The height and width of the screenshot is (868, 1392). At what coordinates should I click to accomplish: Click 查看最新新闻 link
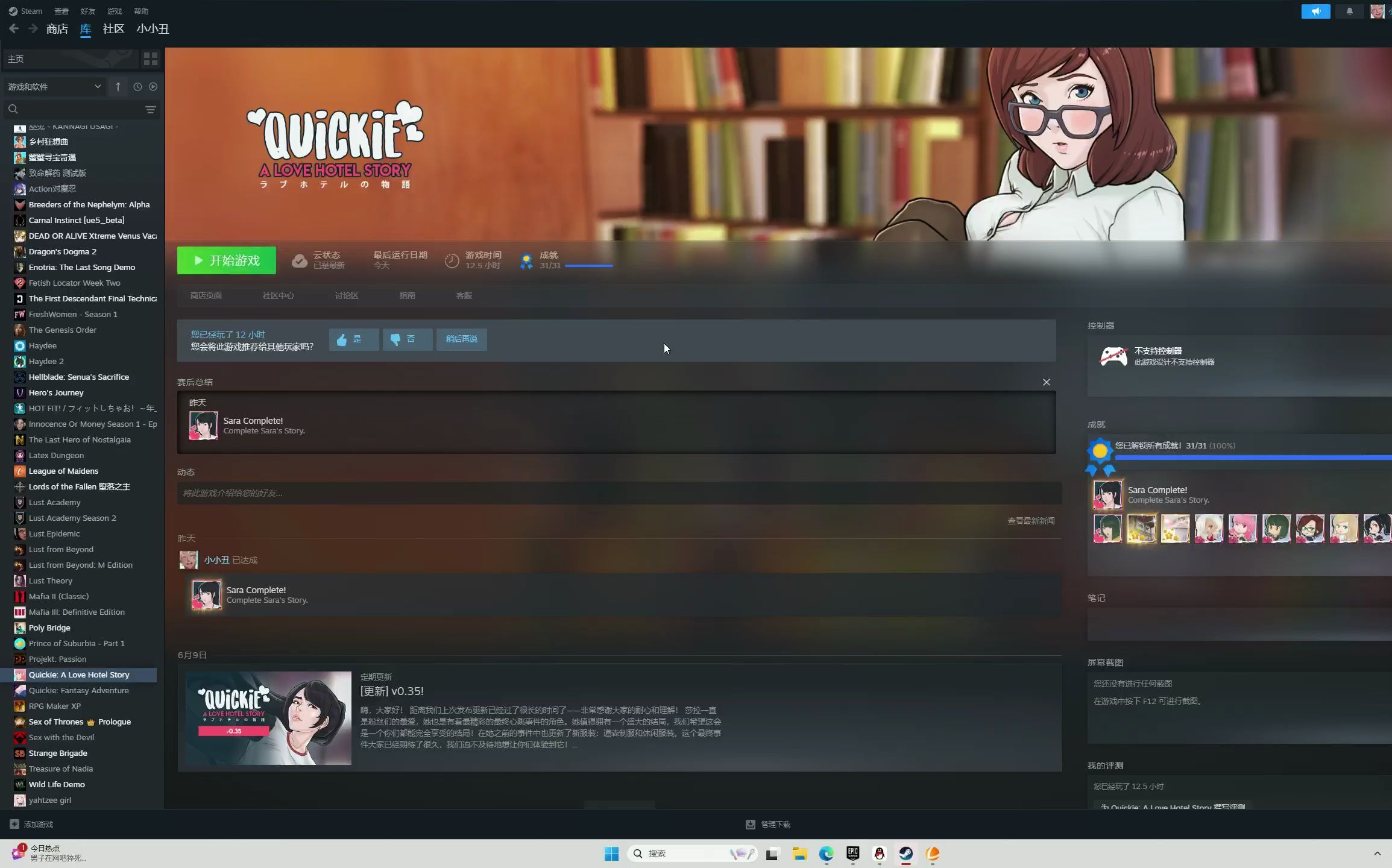(1031, 521)
